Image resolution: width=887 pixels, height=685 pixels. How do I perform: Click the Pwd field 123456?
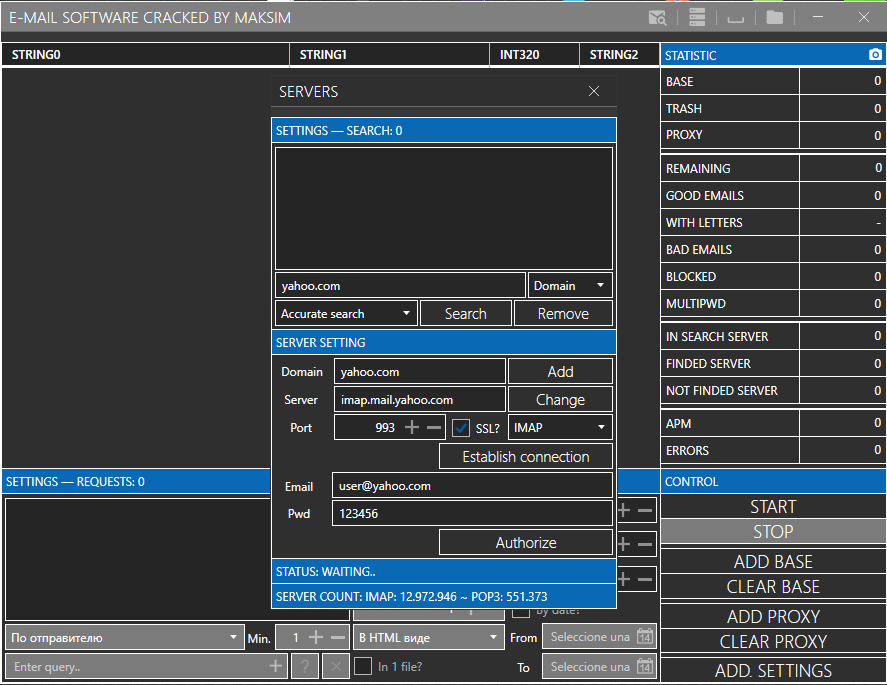tap(472, 514)
